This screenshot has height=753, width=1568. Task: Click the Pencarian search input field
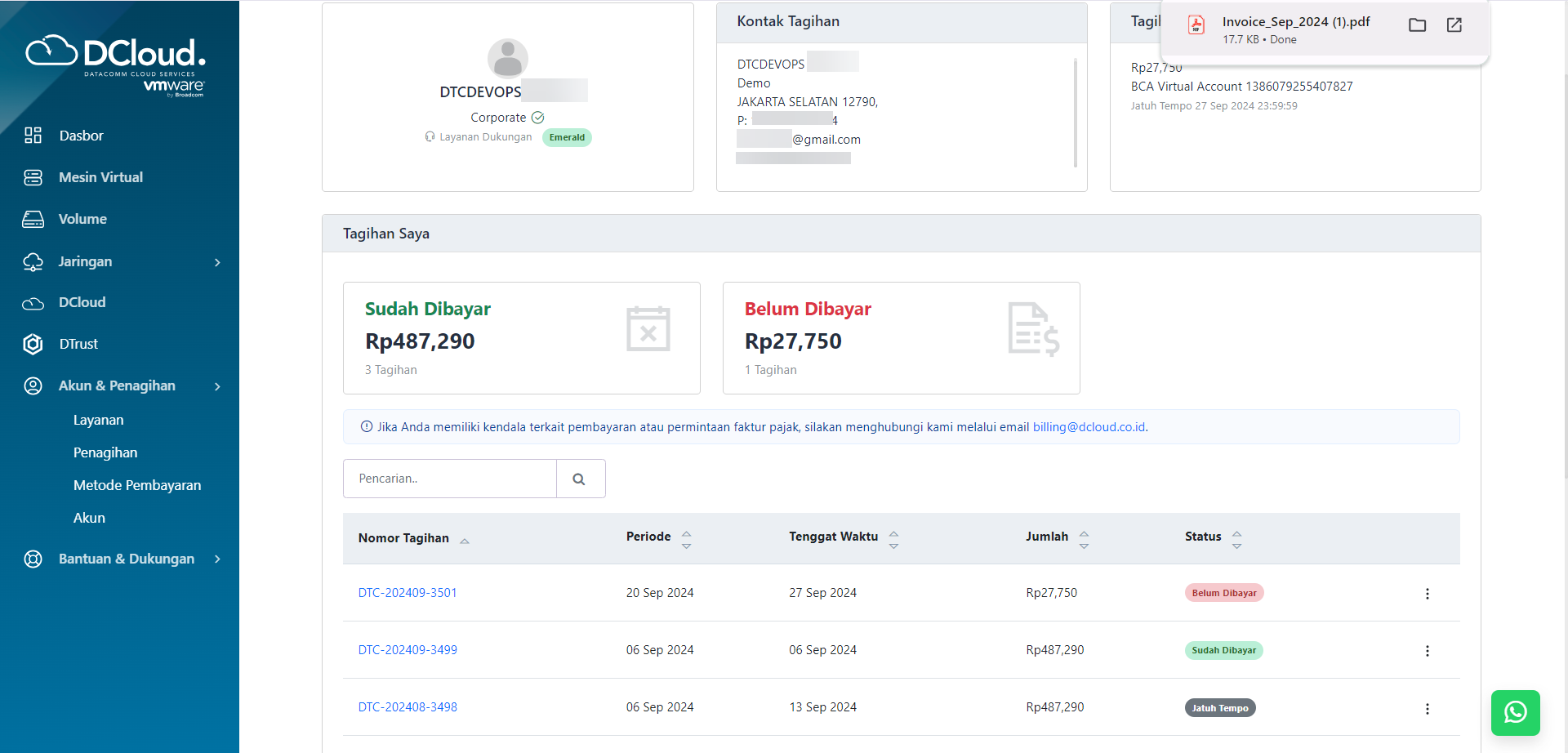449,478
